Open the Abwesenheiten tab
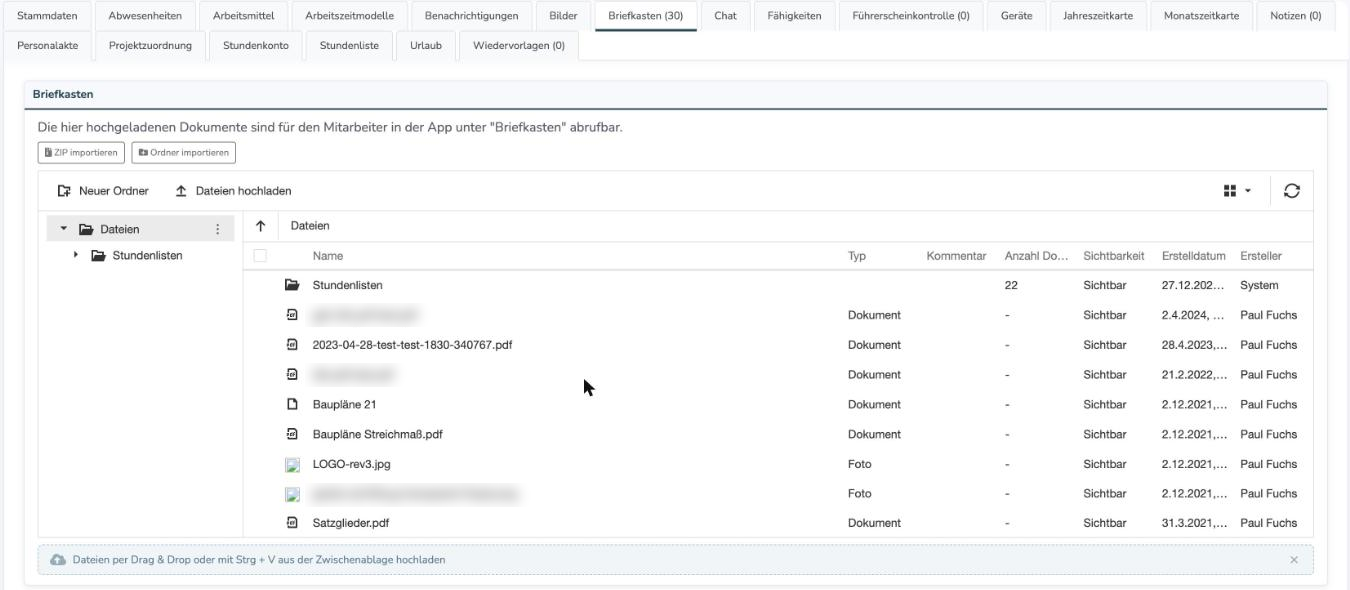 pos(145,16)
